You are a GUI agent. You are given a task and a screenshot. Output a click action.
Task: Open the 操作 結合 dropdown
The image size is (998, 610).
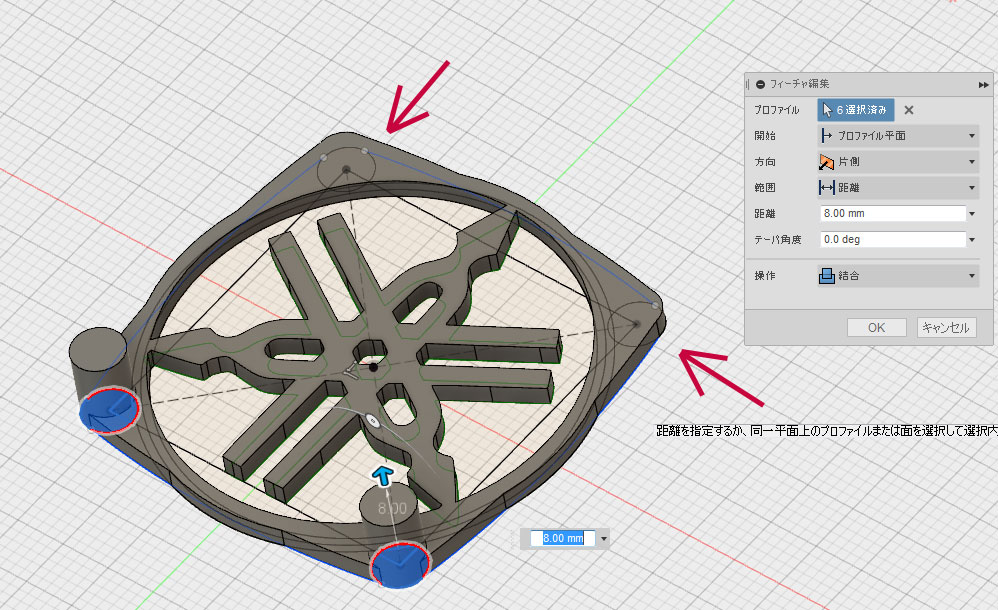click(897, 277)
